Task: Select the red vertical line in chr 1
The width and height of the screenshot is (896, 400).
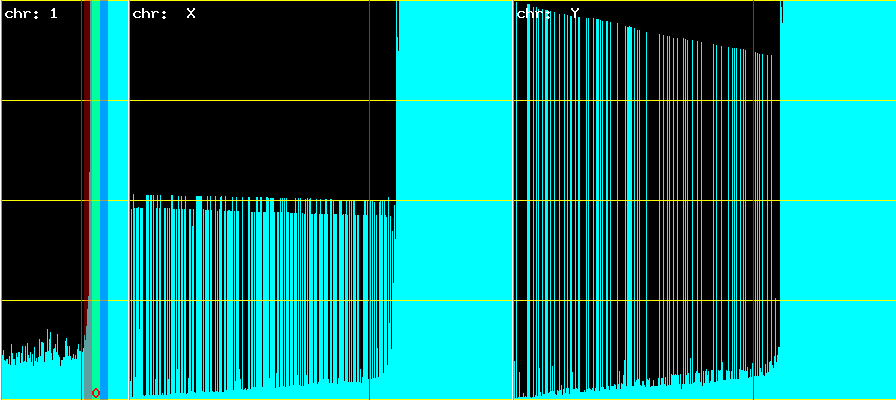Action: click(x=82, y=150)
